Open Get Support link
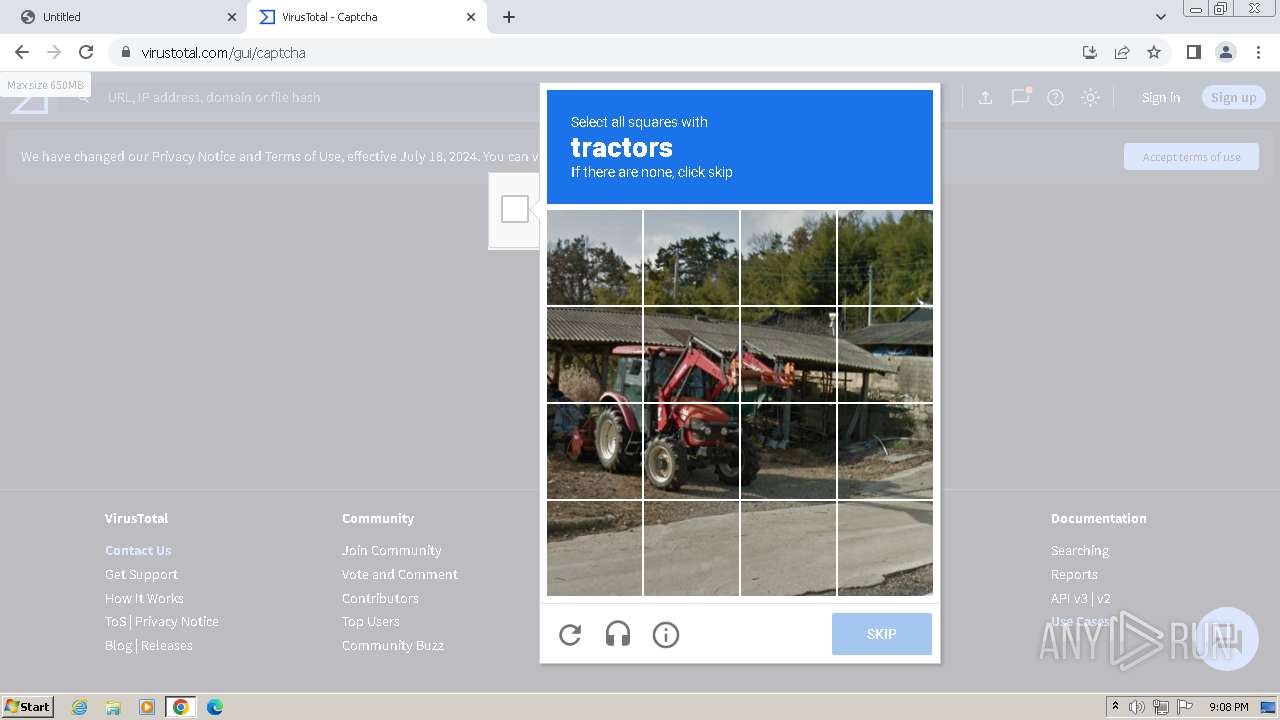 coord(141,574)
